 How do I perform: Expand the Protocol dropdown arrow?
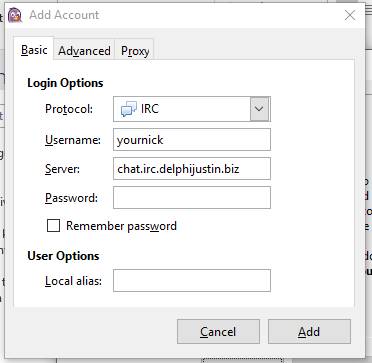259,109
